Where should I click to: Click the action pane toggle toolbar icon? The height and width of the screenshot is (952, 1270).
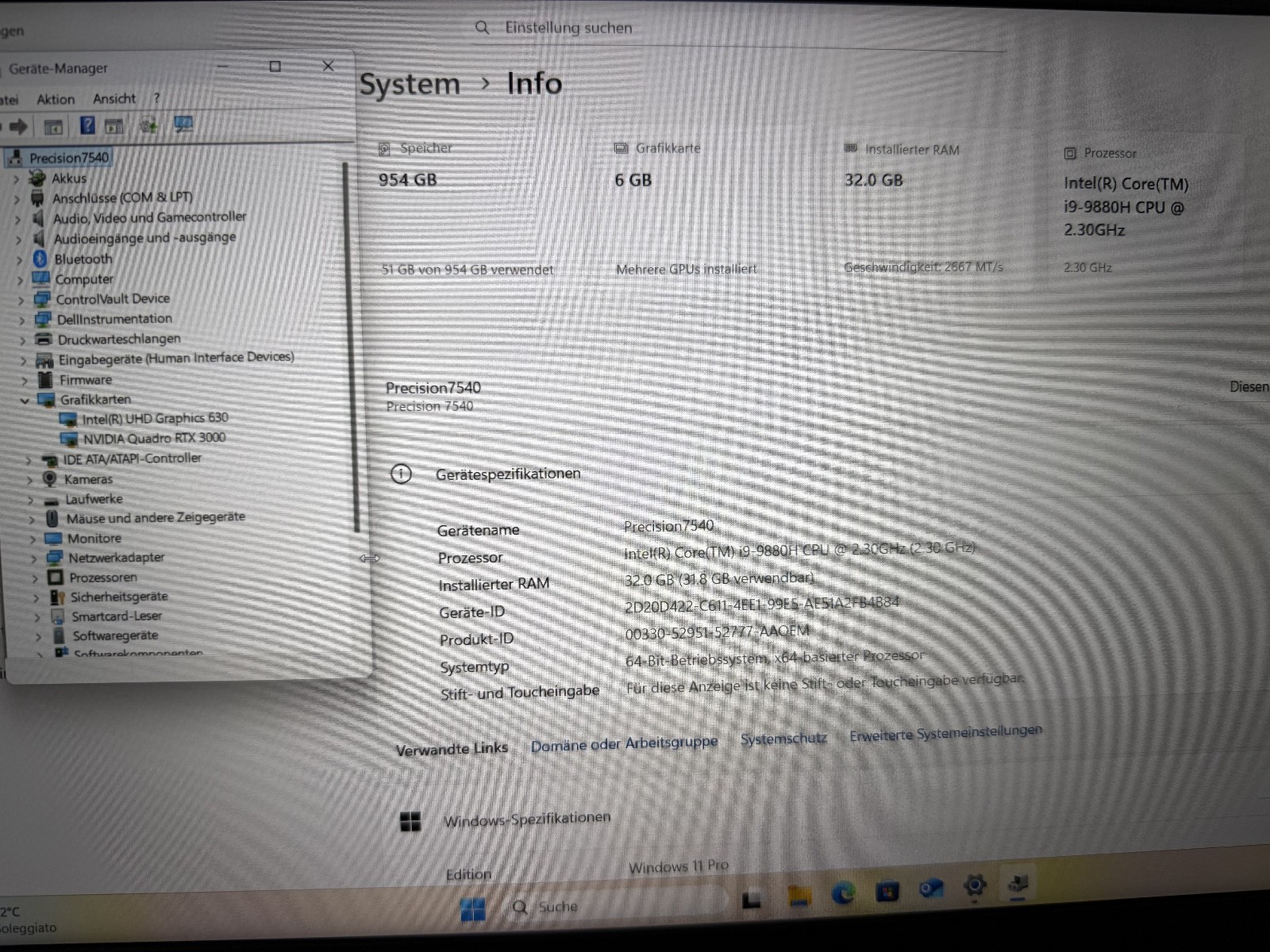coord(114,125)
